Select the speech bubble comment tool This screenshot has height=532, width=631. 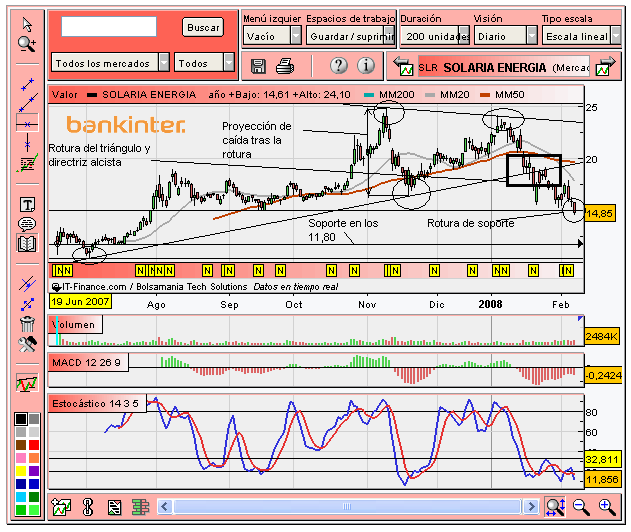coord(27,224)
